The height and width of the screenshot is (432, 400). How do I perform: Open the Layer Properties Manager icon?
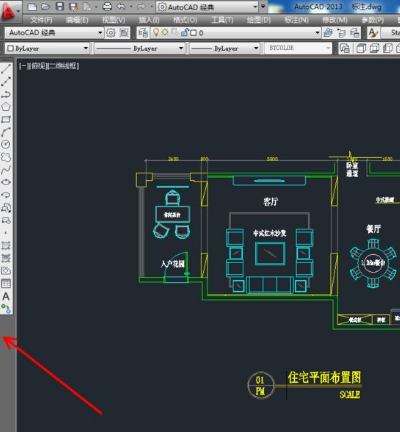pyautogui.click(x=143, y=33)
